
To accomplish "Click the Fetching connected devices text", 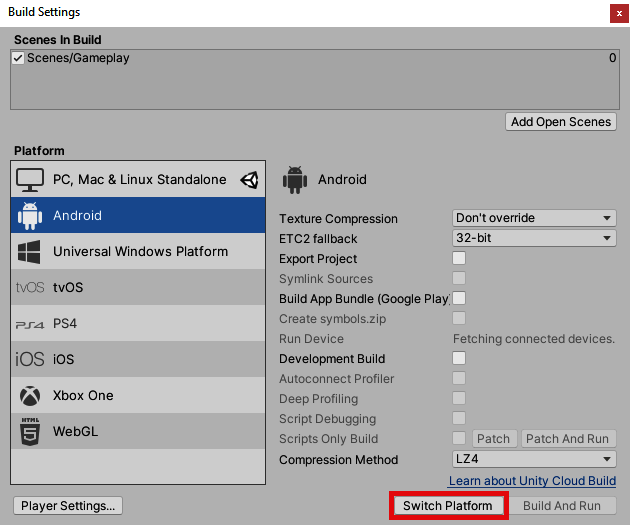I will (x=534, y=339).
